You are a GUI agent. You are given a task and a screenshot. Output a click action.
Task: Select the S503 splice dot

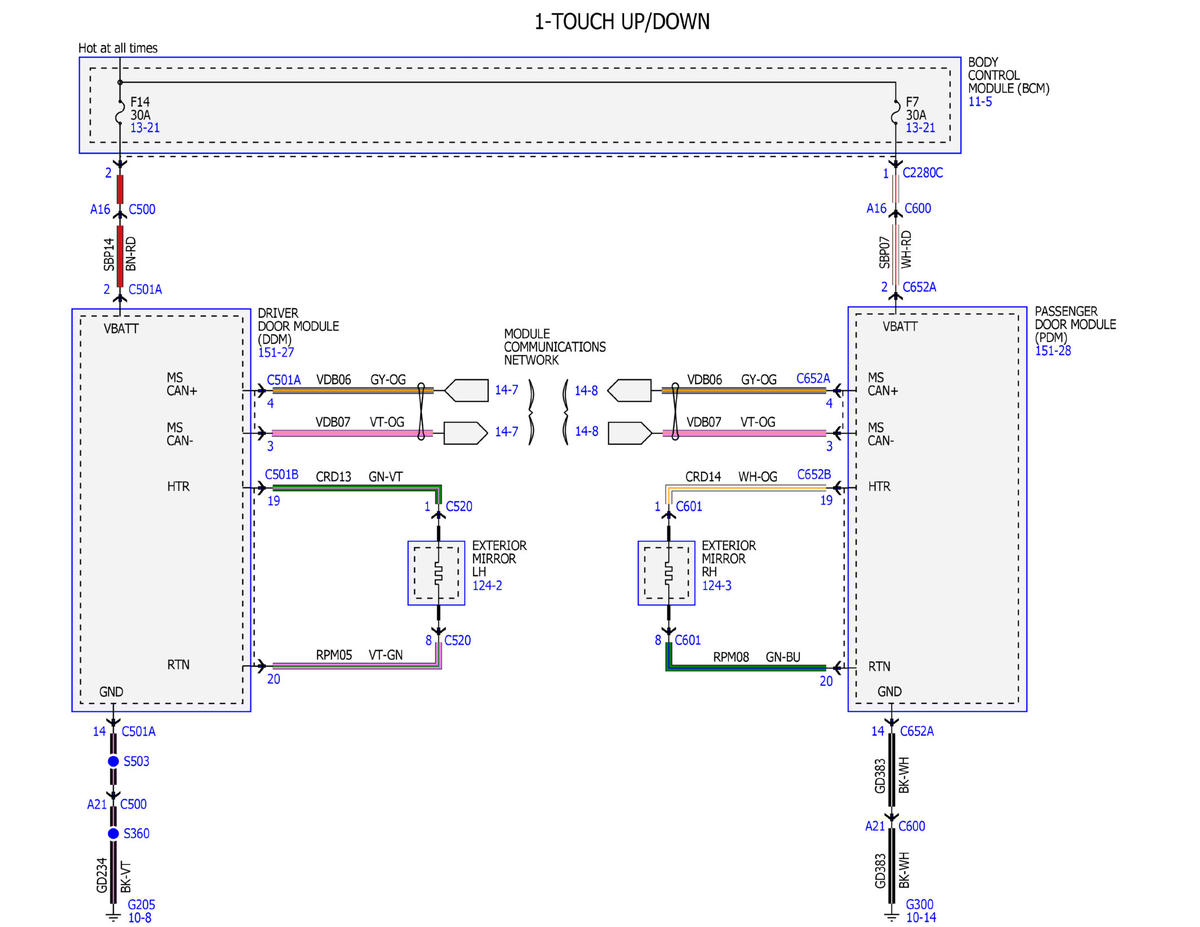[x=114, y=761]
